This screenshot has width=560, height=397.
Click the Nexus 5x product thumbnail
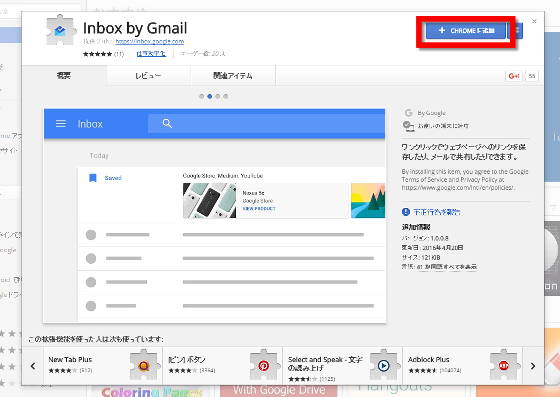(x=209, y=201)
